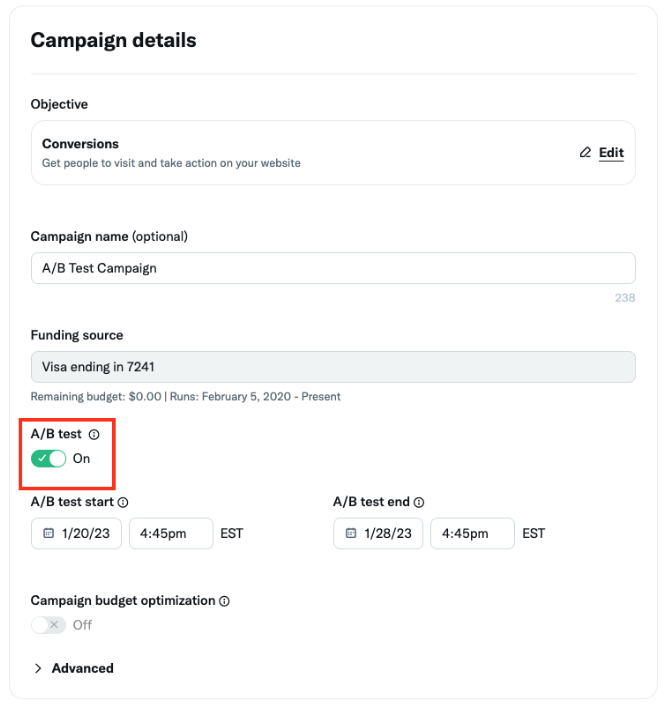Change the end time 4:45pm field
664x708 pixels.
tap(472, 533)
